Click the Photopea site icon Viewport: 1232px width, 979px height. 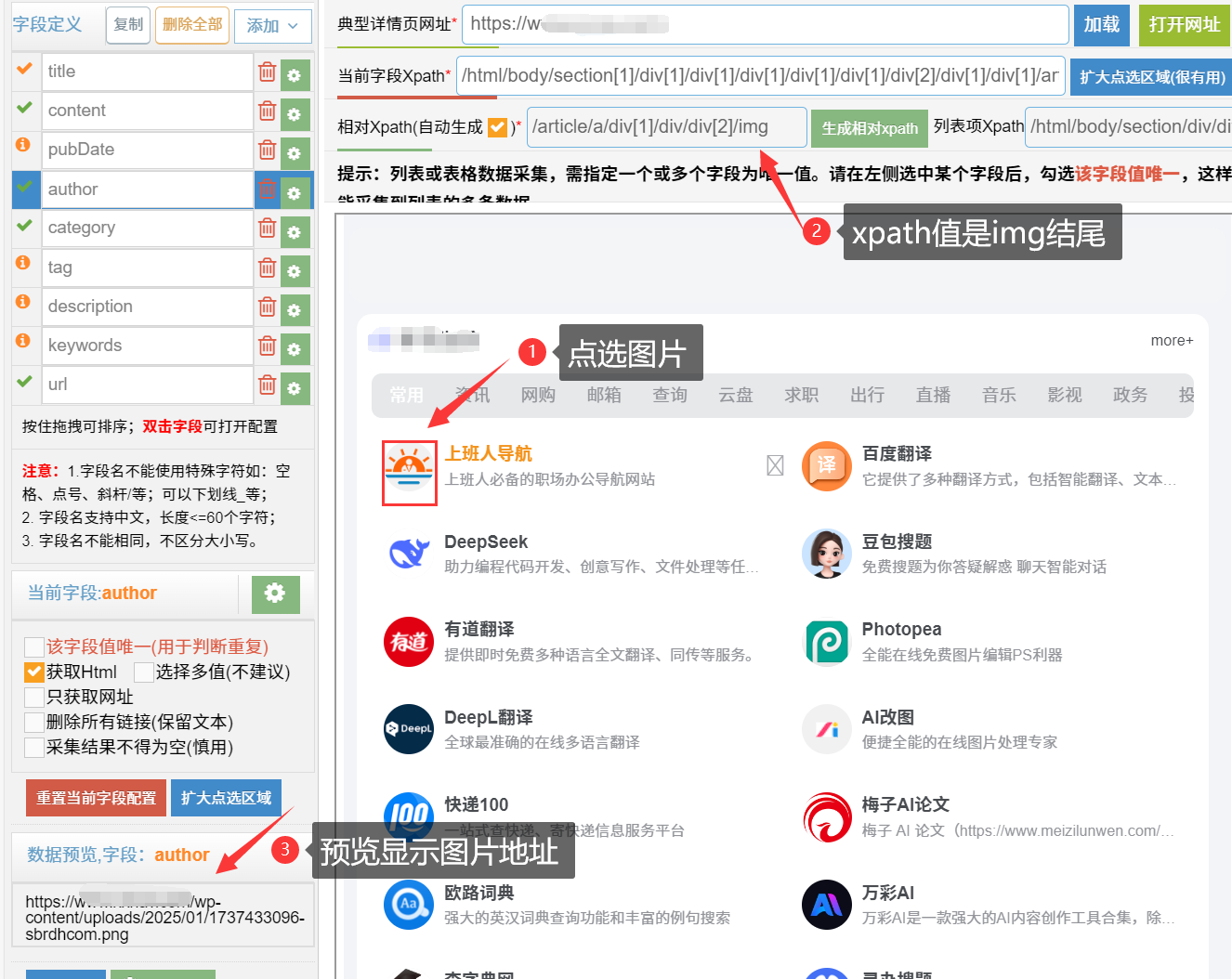826,642
